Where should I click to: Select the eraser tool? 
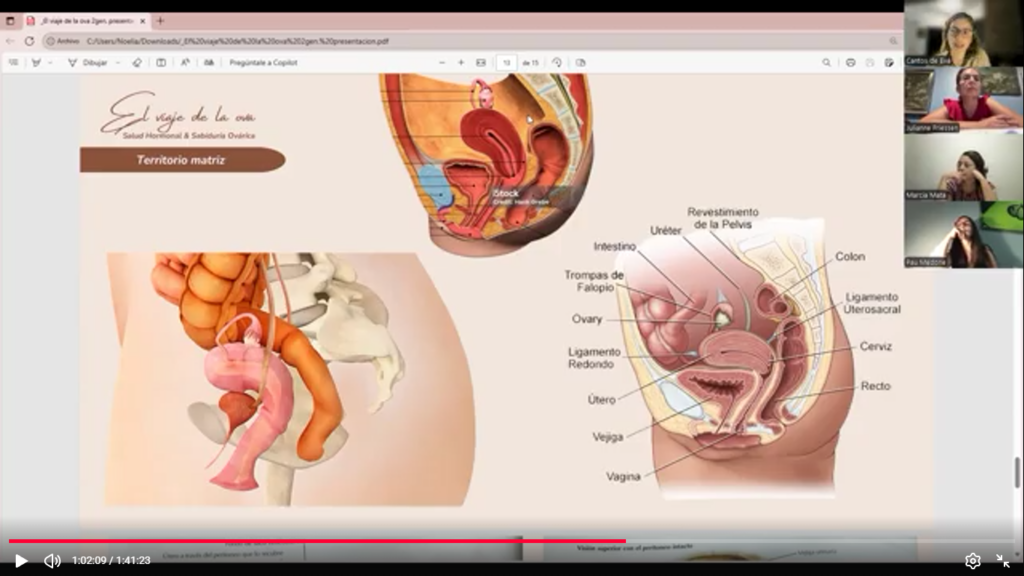point(137,62)
